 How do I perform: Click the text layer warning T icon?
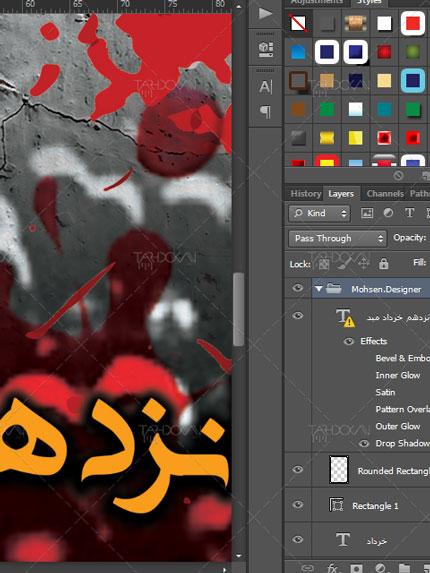pos(345,317)
